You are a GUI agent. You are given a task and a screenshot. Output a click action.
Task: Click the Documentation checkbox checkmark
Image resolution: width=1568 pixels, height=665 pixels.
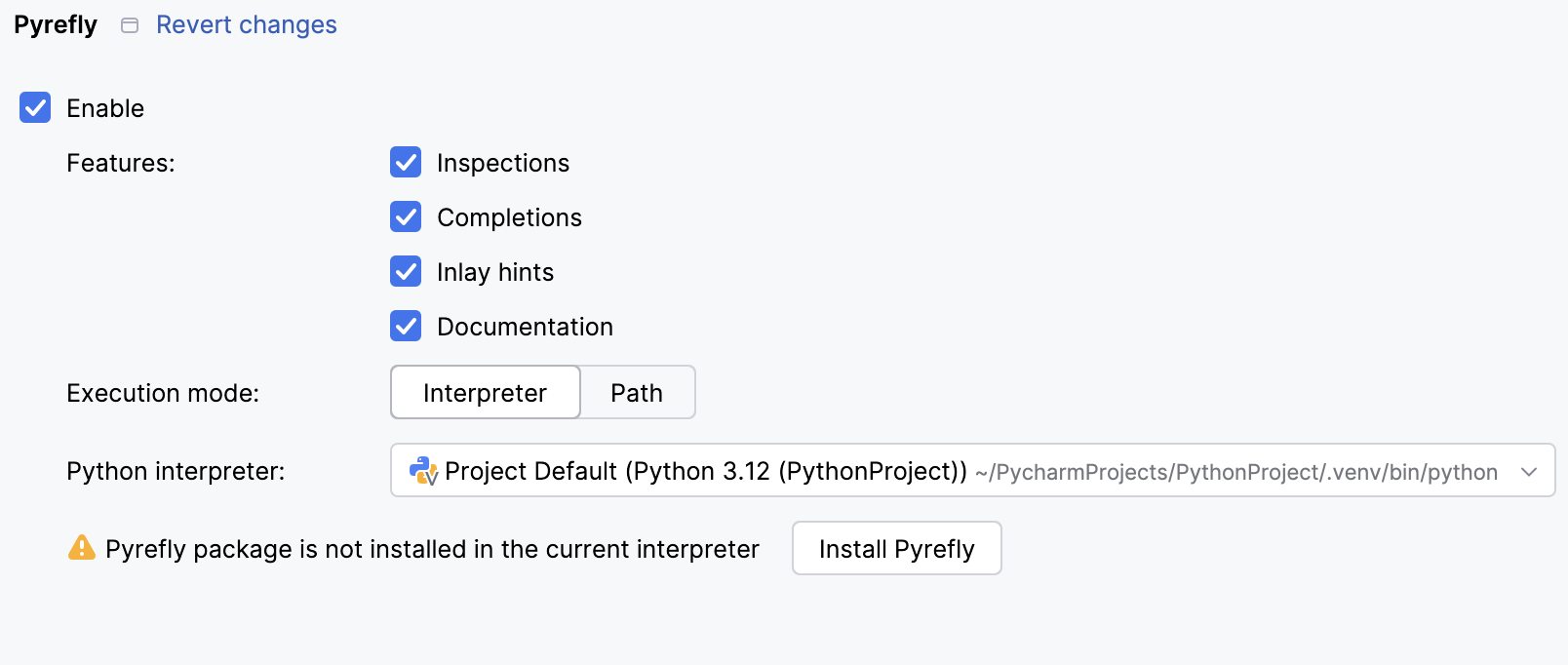click(x=406, y=326)
